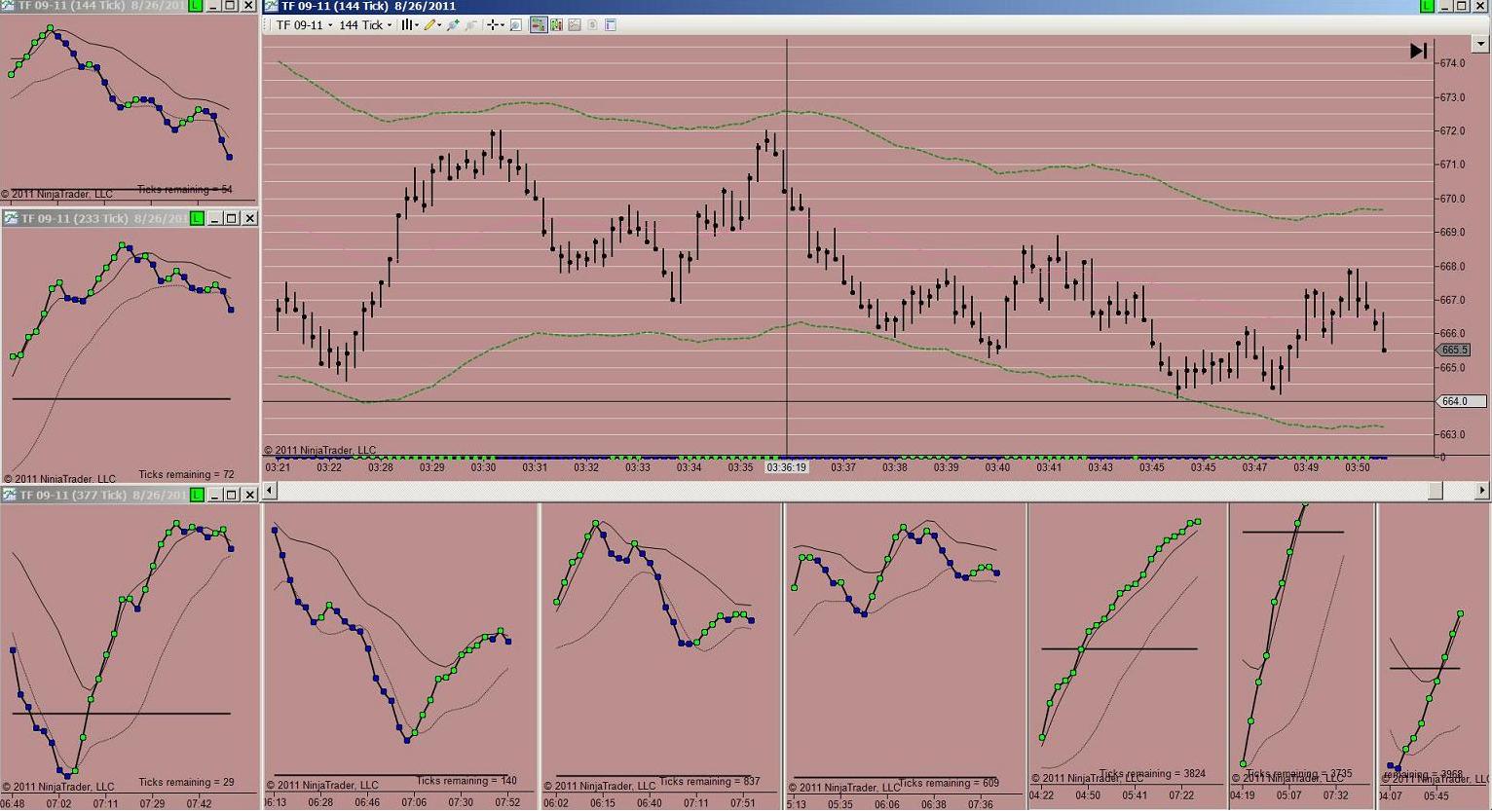Viewport: 1492px width, 812px height.
Task: Click 'Ticks remaining = 3824' text
Action: (1153, 774)
